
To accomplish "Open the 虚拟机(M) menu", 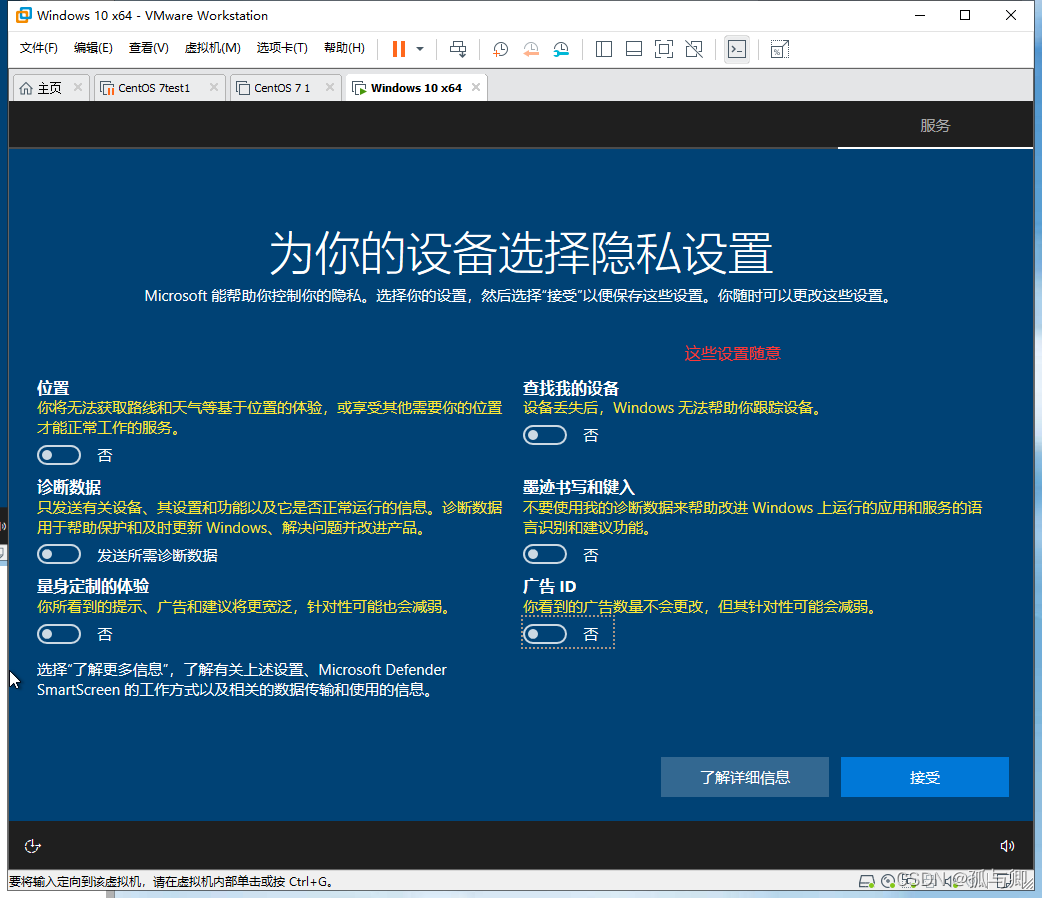I will pos(212,48).
